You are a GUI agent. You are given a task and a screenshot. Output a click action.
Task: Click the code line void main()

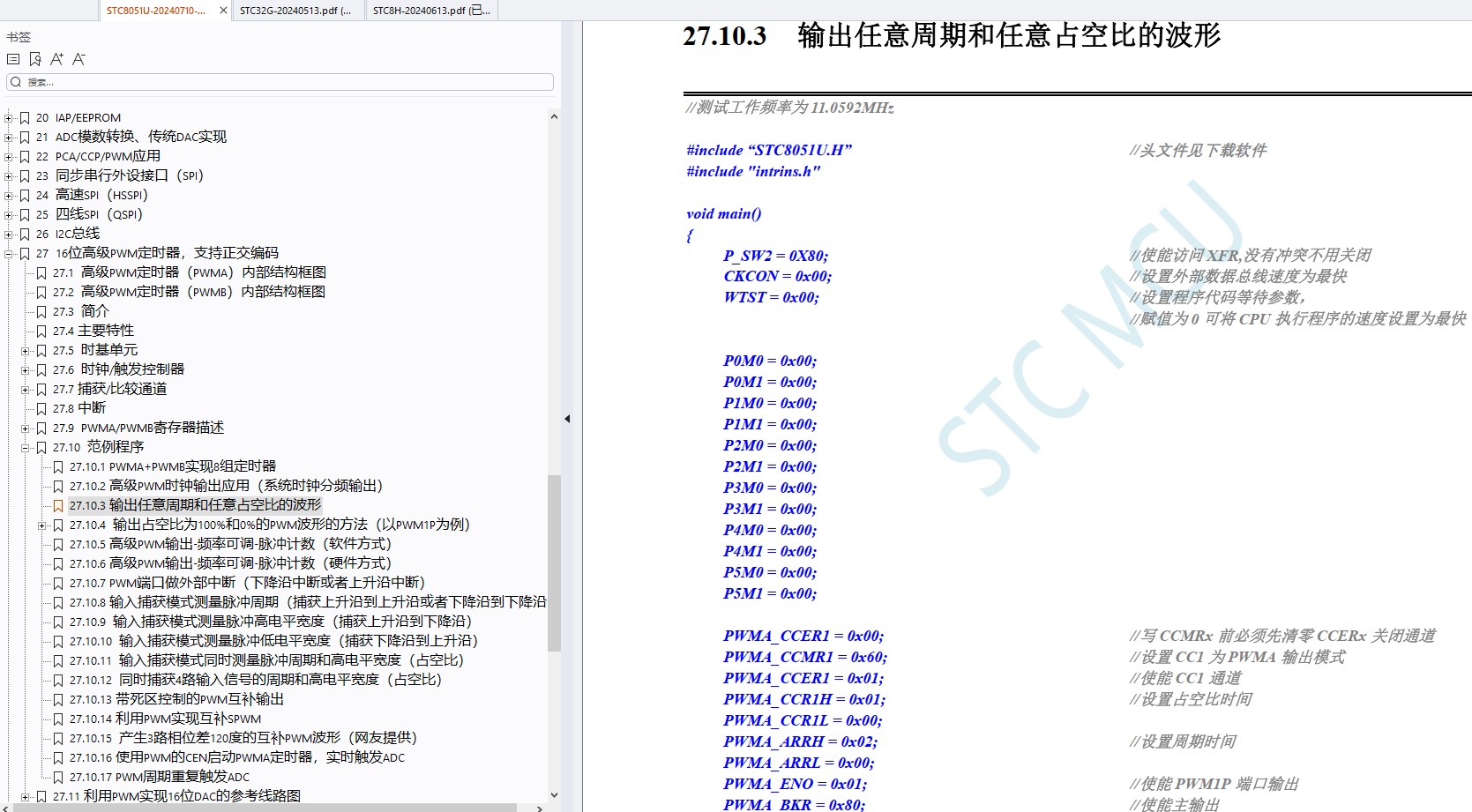click(x=724, y=214)
